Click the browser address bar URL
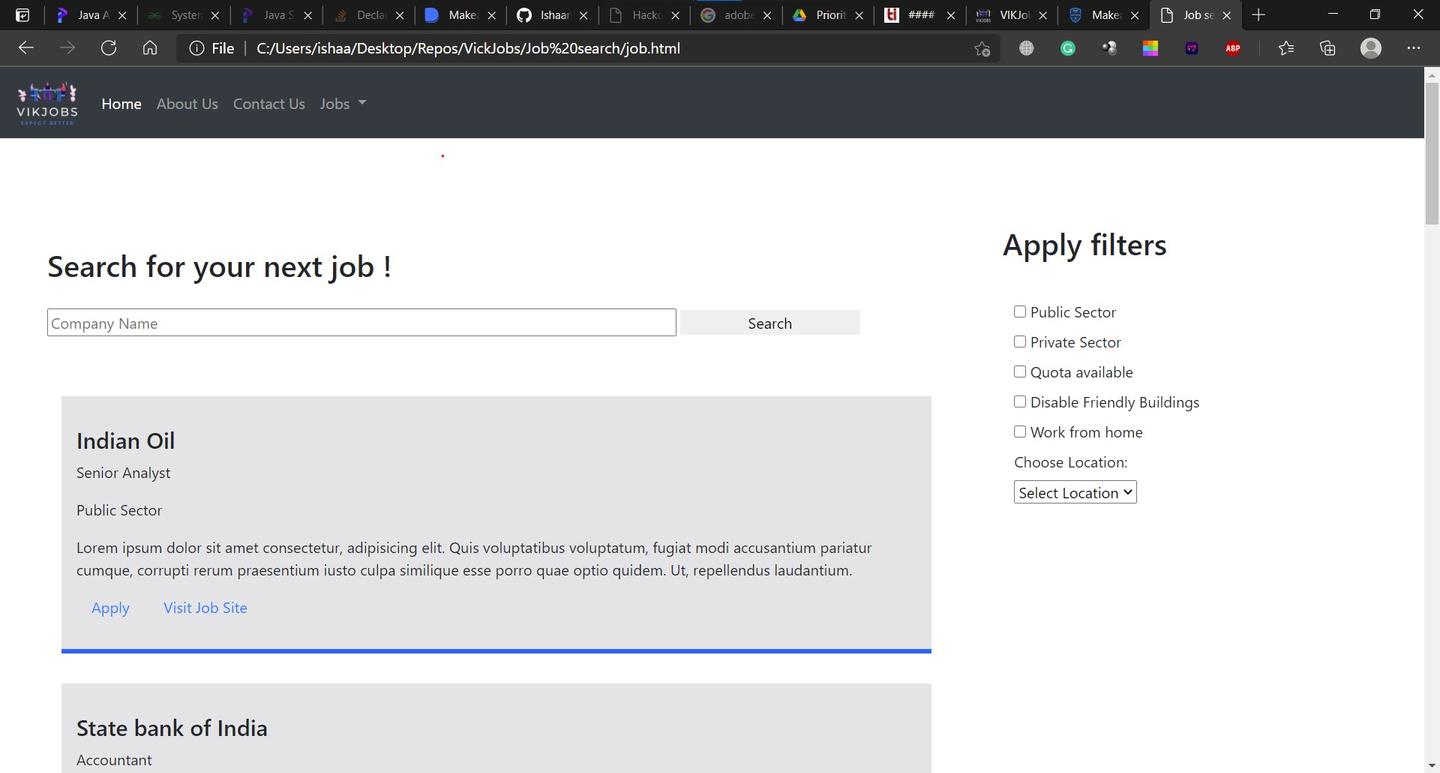This screenshot has height=773, width=1440. pos(468,48)
